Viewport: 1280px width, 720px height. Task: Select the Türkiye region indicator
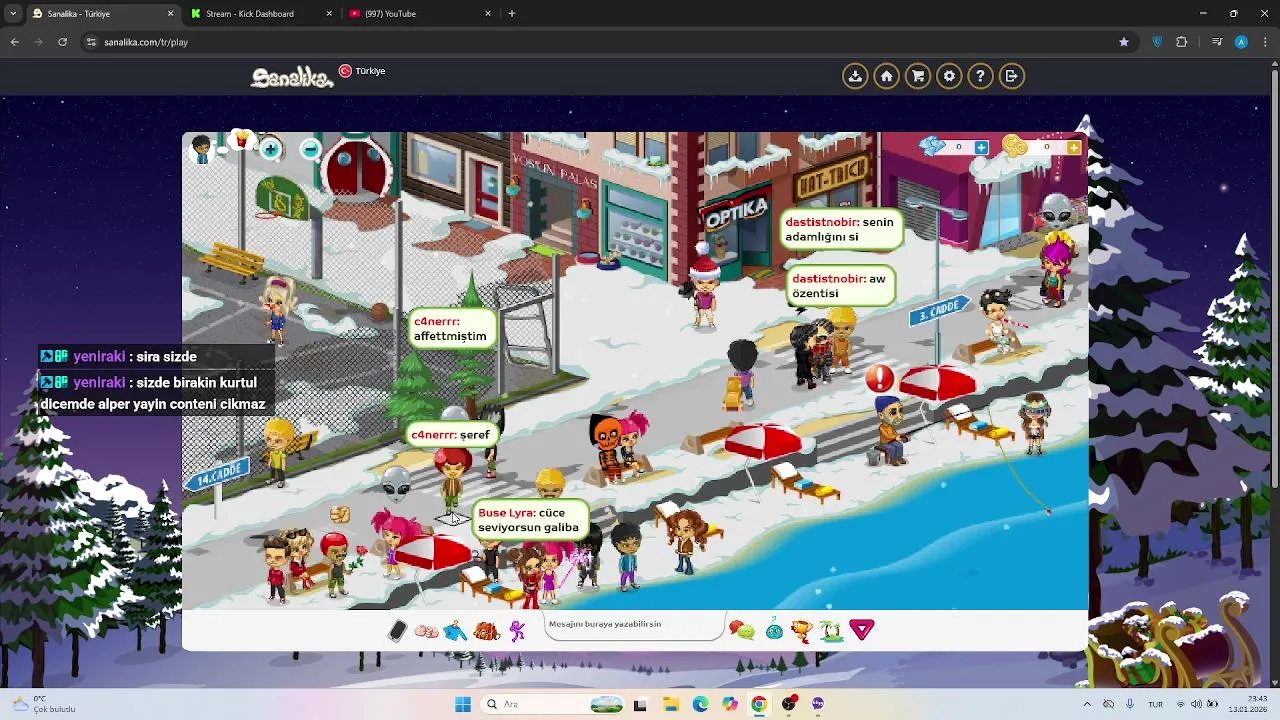coord(362,71)
